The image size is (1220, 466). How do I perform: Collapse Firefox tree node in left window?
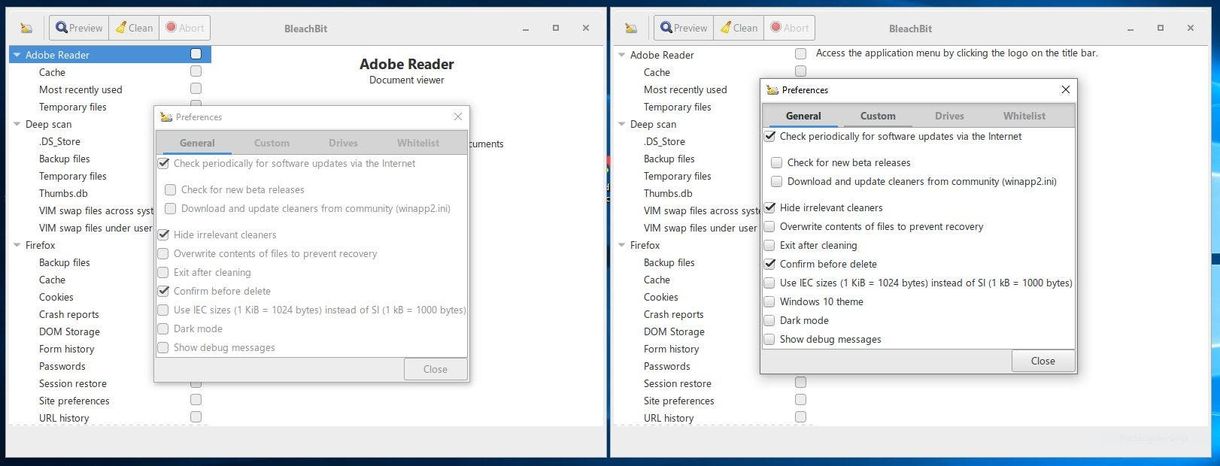click(x=17, y=245)
